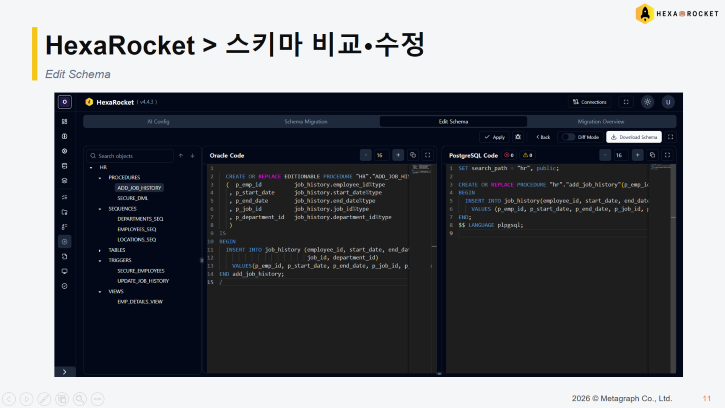Copy the PostgreSQL Code contents
The height and width of the screenshot is (408, 725).
[x=652, y=155]
